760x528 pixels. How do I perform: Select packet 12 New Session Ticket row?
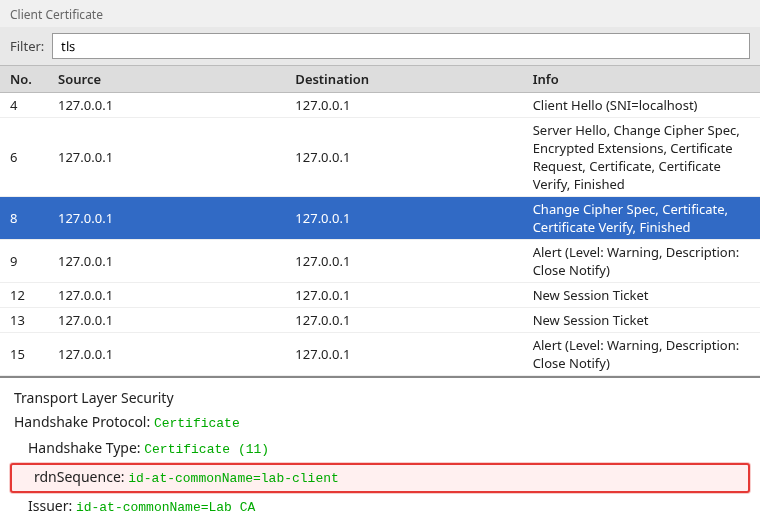coord(380,295)
